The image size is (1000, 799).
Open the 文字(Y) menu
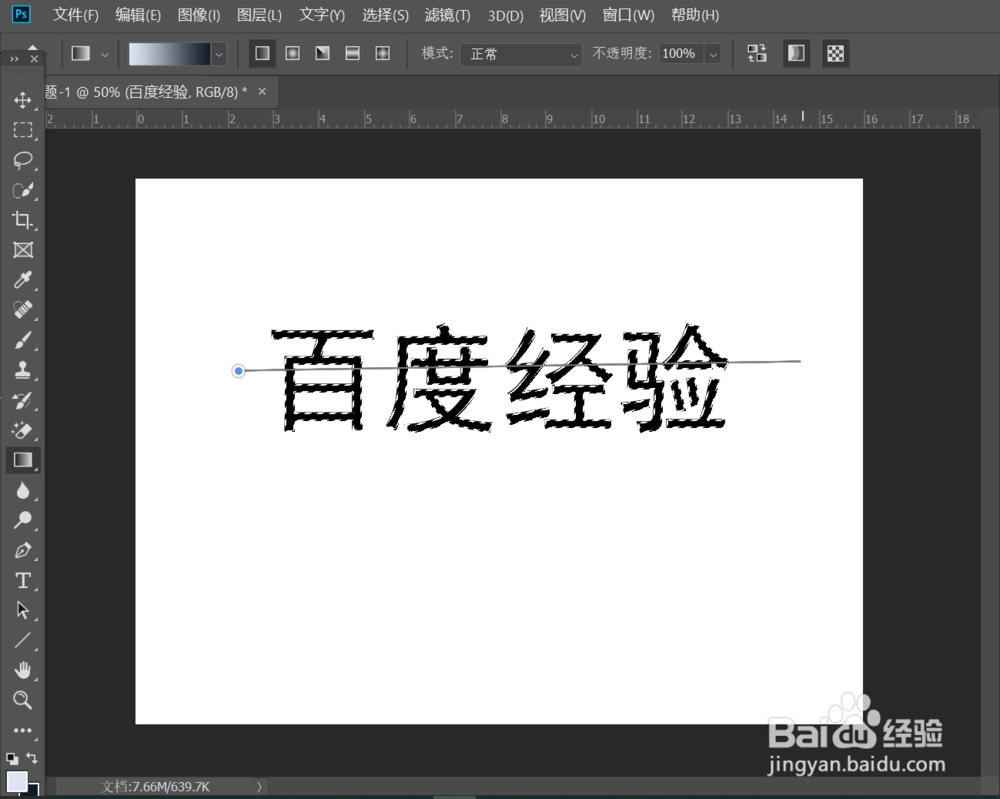(x=322, y=15)
